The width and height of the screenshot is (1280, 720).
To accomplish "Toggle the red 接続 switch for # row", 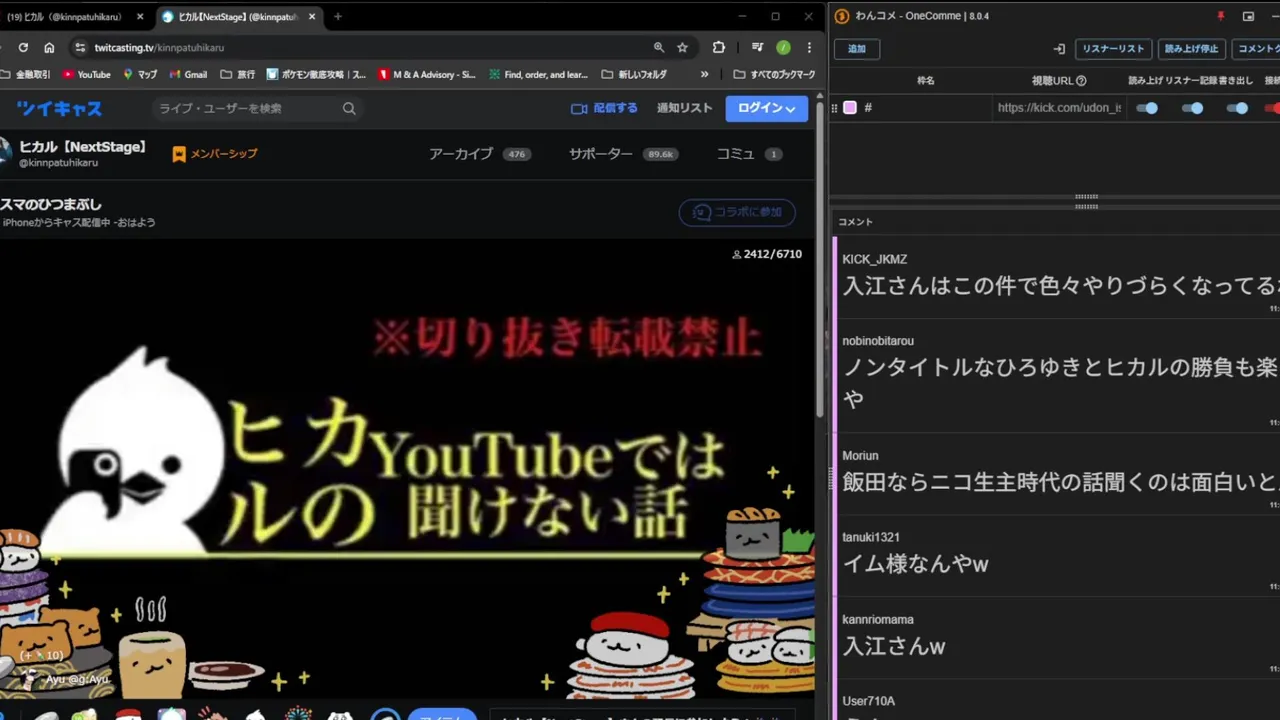I will (x=1273, y=108).
